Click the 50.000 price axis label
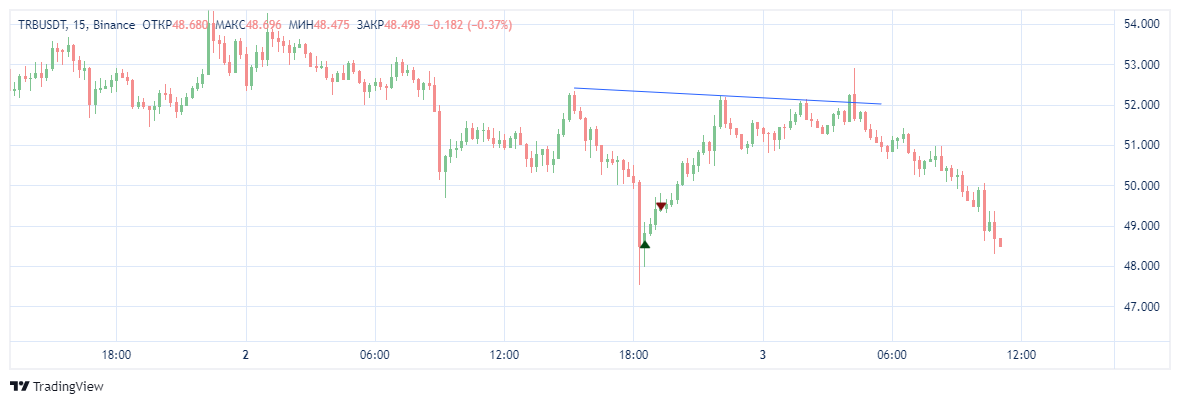1180x404 pixels. point(1140,186)
